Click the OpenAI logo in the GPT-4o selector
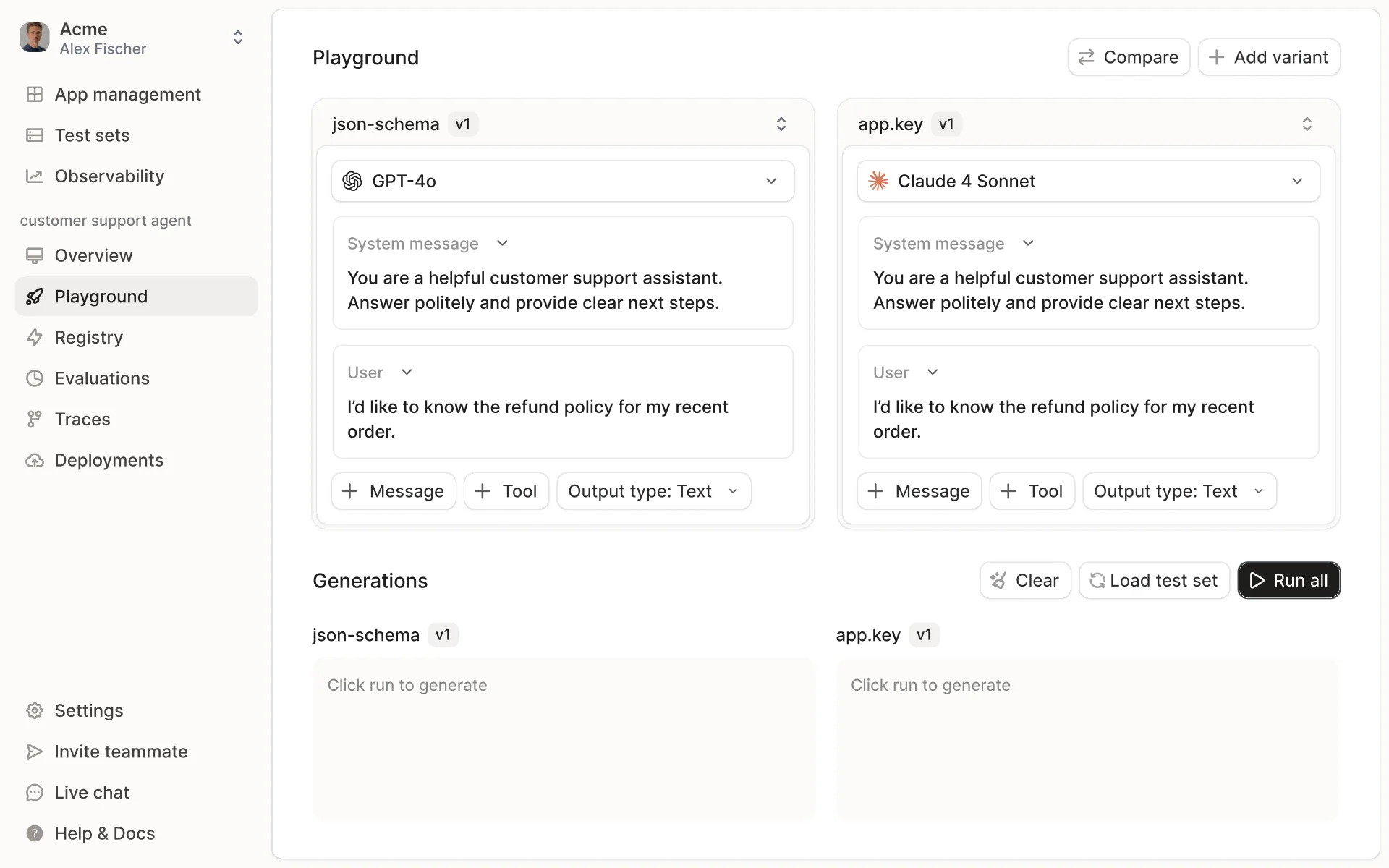The image size is (1389, 868). [x=353, y=181]
